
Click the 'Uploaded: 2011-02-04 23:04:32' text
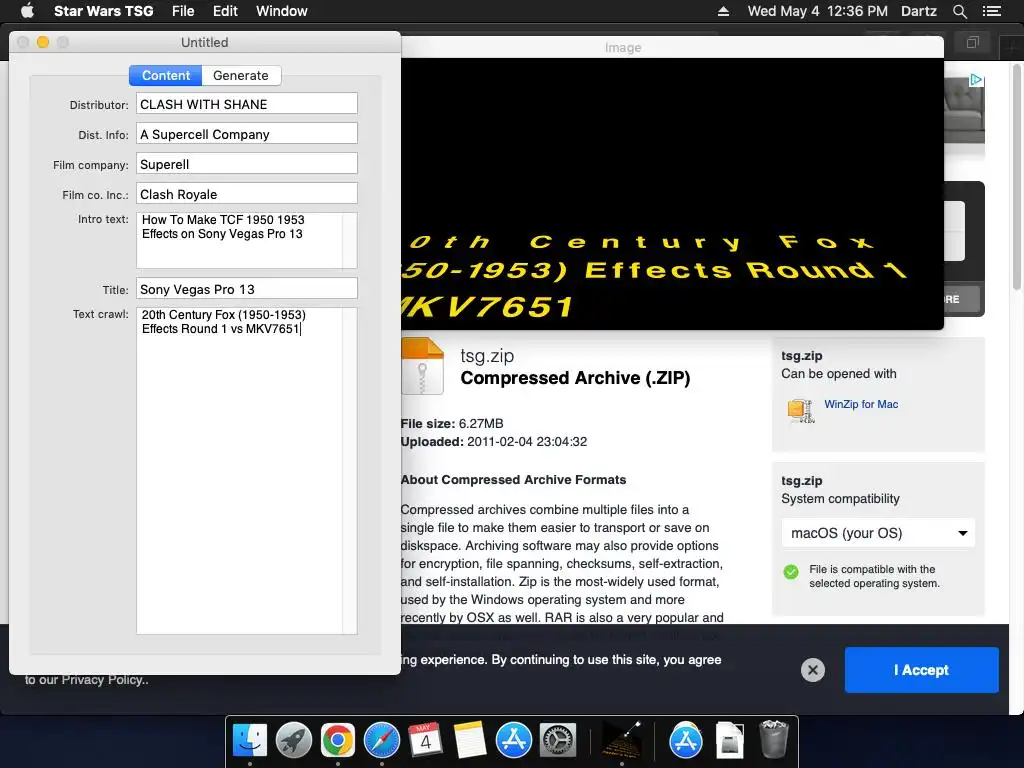(494, 441)
